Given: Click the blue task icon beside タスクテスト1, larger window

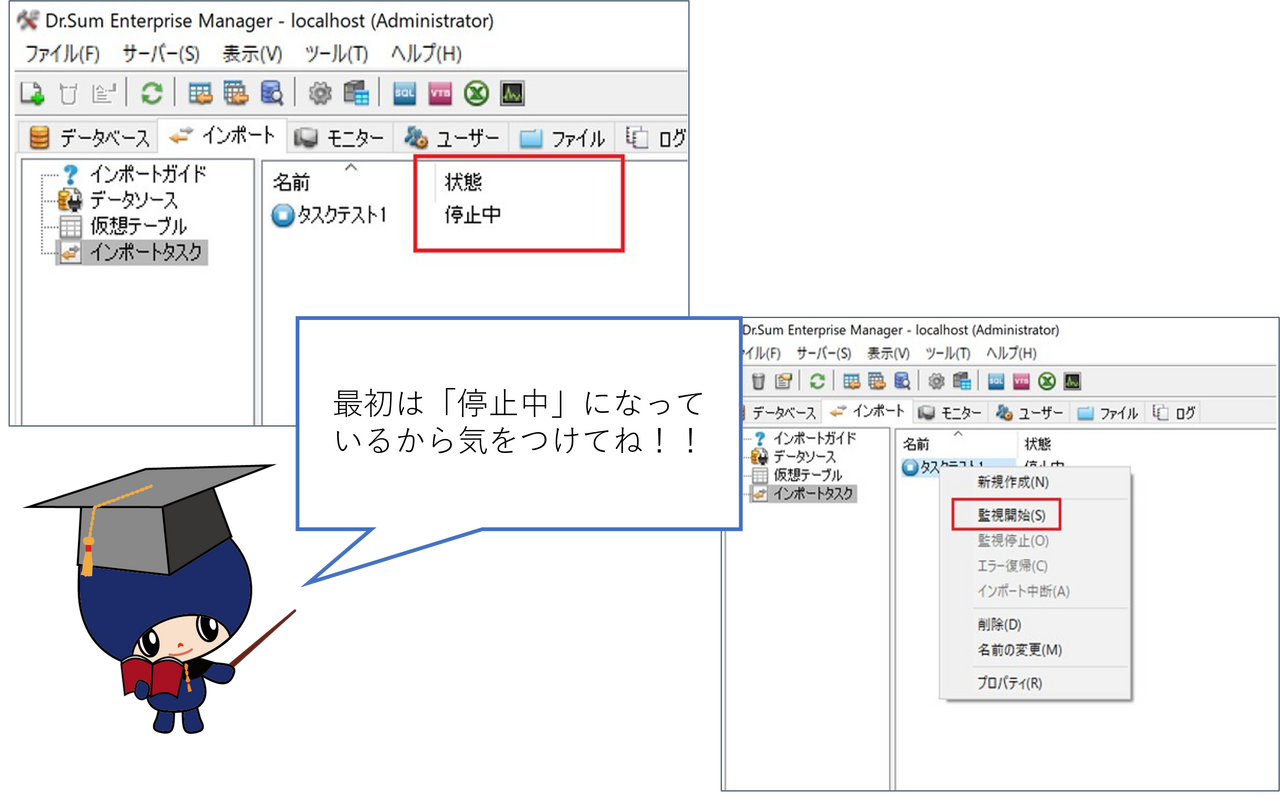Looking at the screenshot, I should 283,215.
